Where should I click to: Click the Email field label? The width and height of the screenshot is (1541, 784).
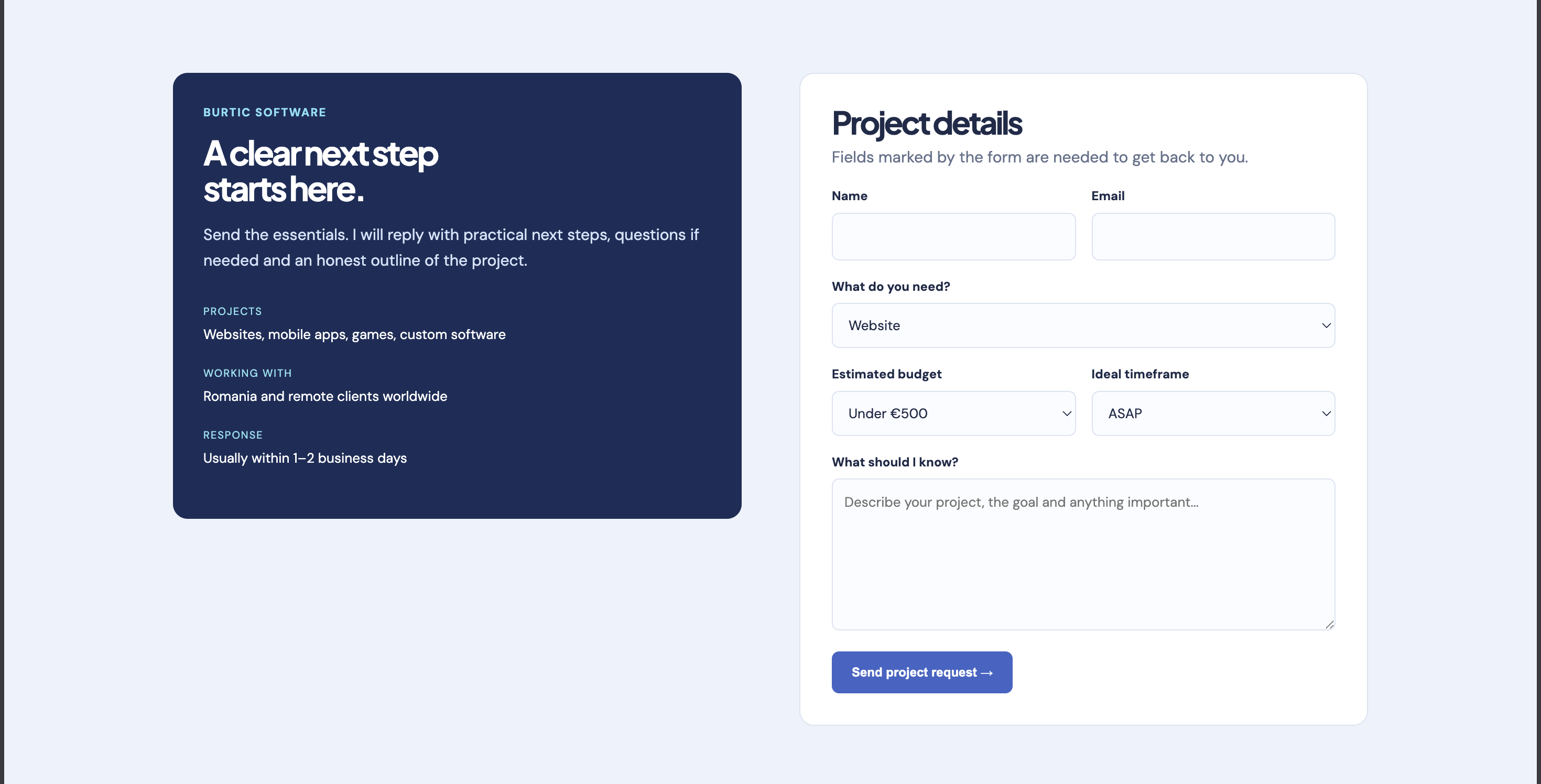click(1108, 195)
